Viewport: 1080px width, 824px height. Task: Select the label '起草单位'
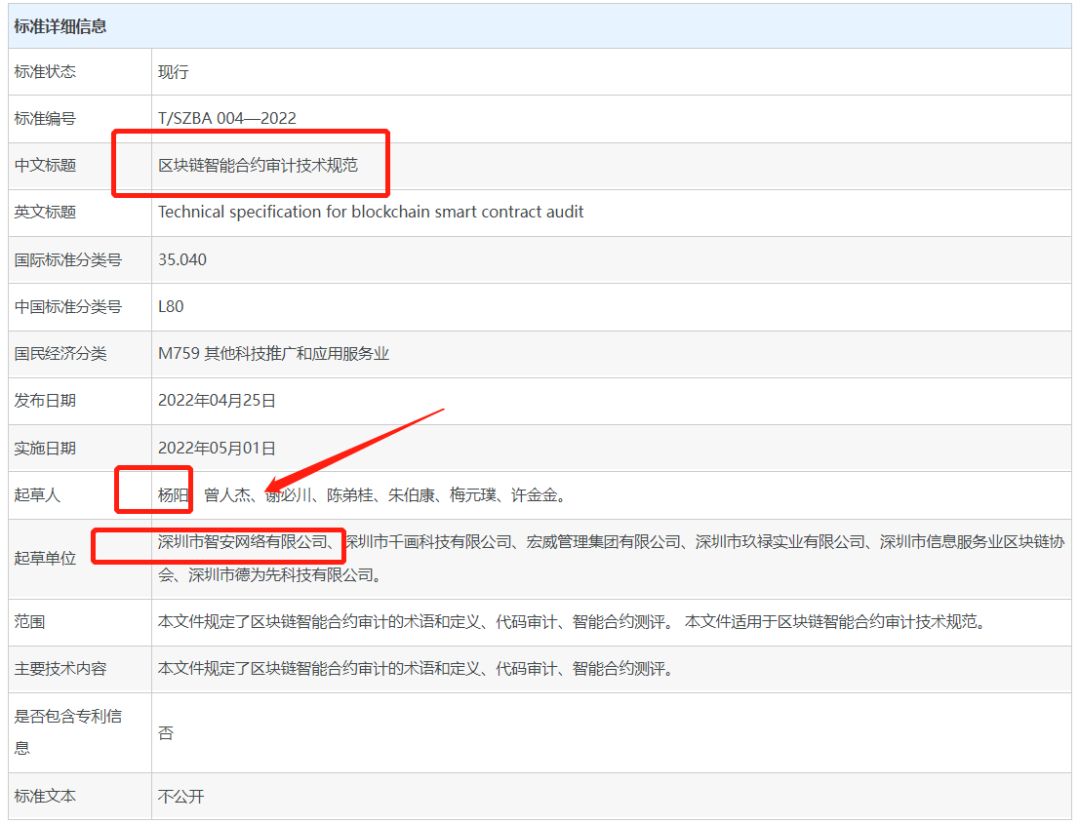[x=45, y=558]
